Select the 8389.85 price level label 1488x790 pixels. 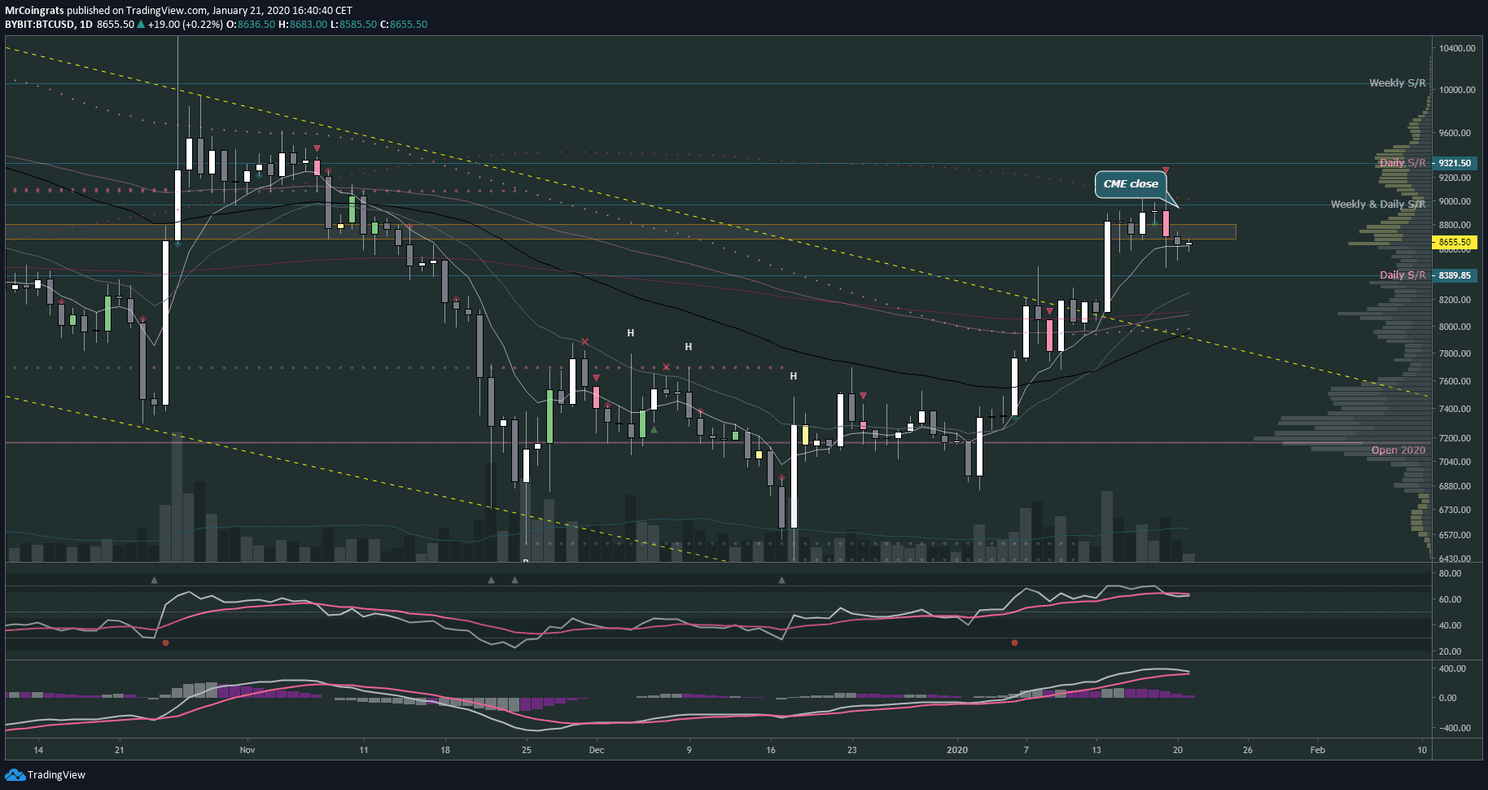point(1454,275)
